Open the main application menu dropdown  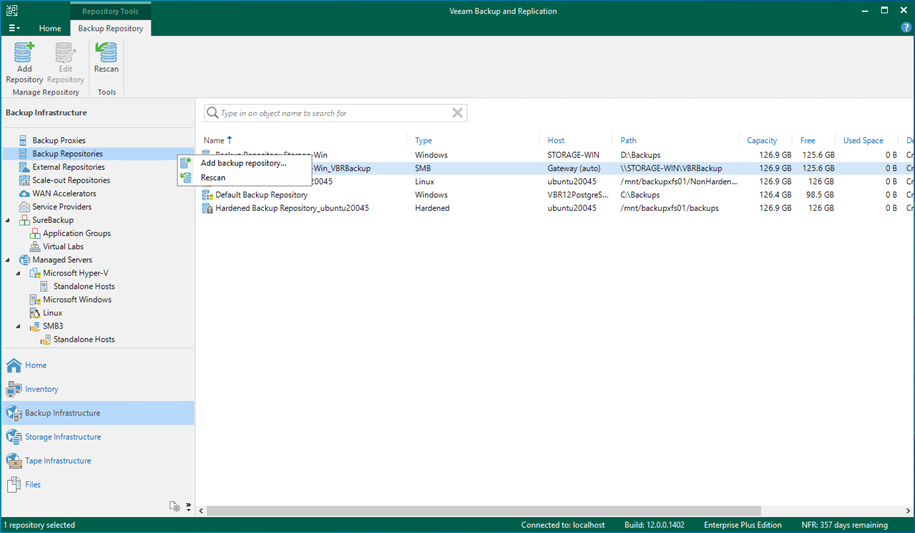(x=14, y=29)
